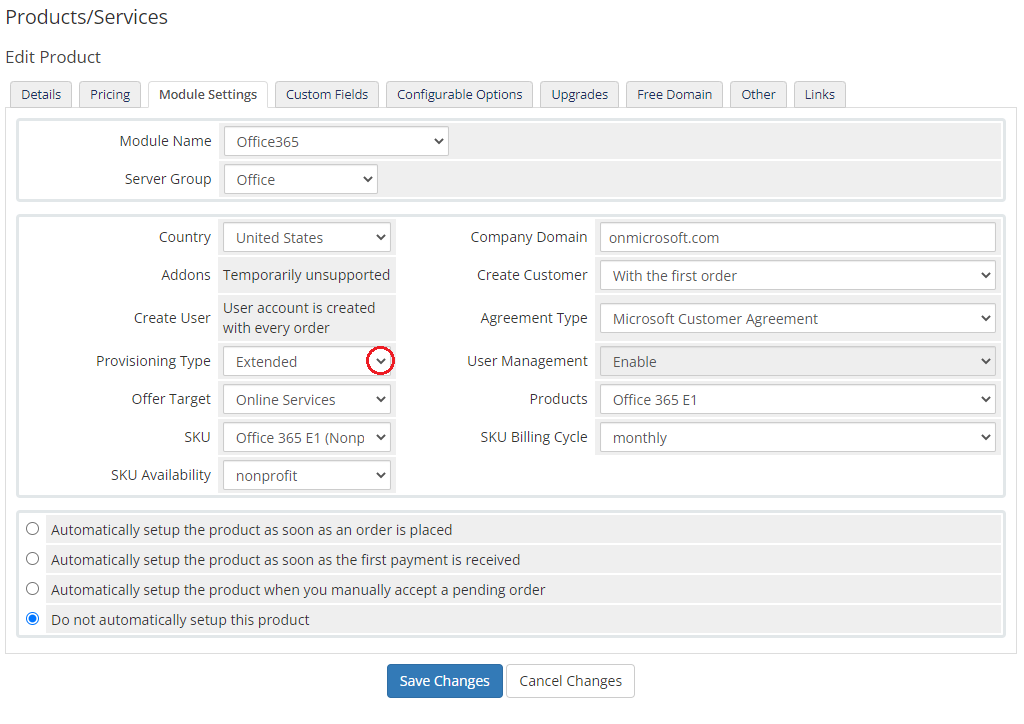Select setup on manually accepting pending order

(33, 589)
